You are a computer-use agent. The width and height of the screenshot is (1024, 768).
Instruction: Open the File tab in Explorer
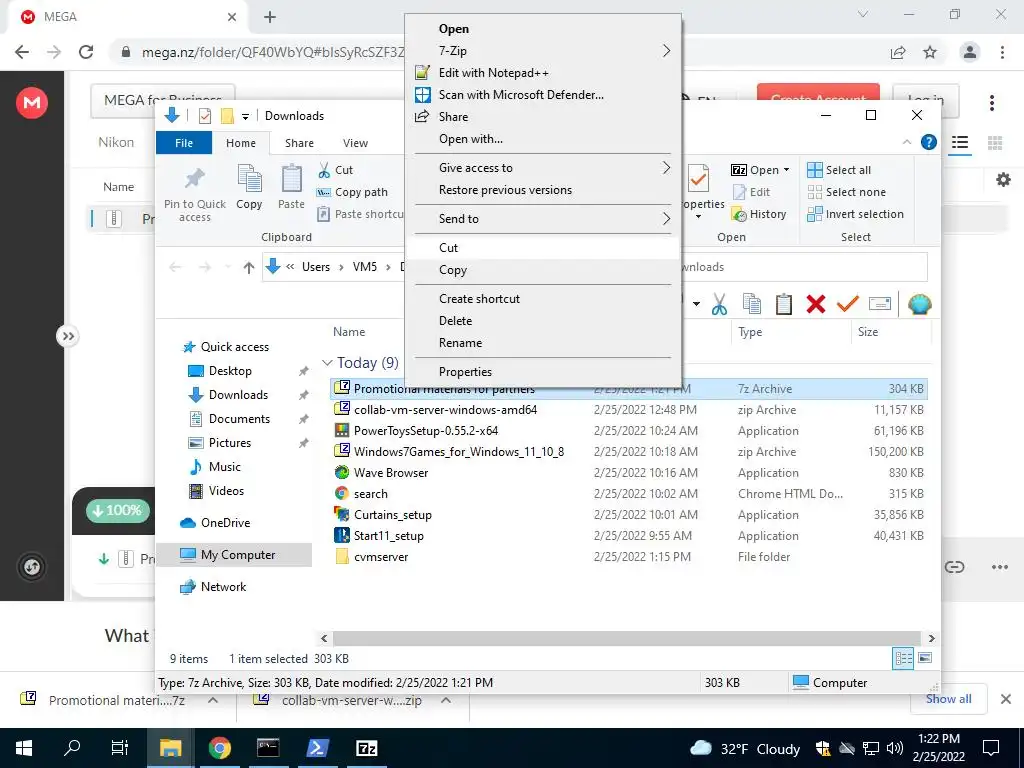(x=184, y=143)
